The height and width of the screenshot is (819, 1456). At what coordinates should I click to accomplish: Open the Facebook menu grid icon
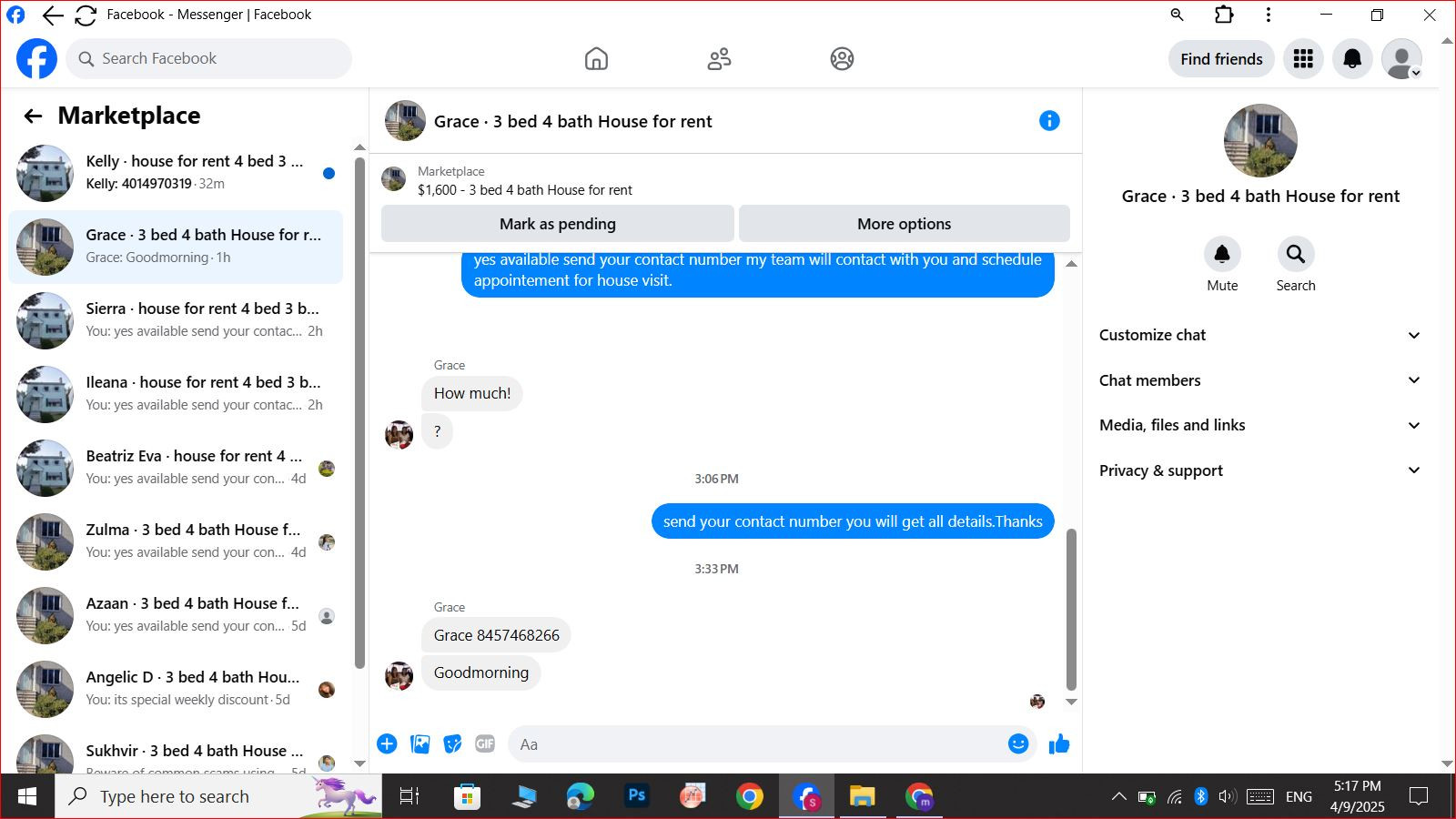[x=1303, y=59]
